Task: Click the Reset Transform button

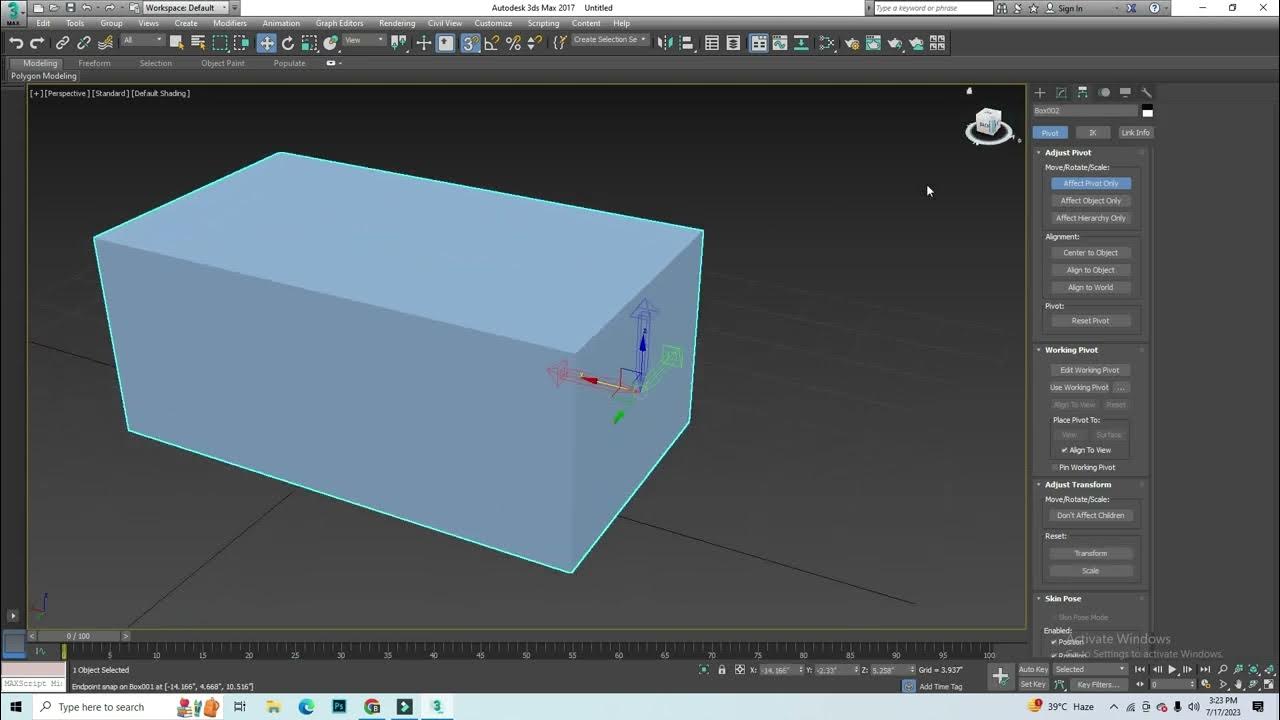Action: [x=1091, y=553]
